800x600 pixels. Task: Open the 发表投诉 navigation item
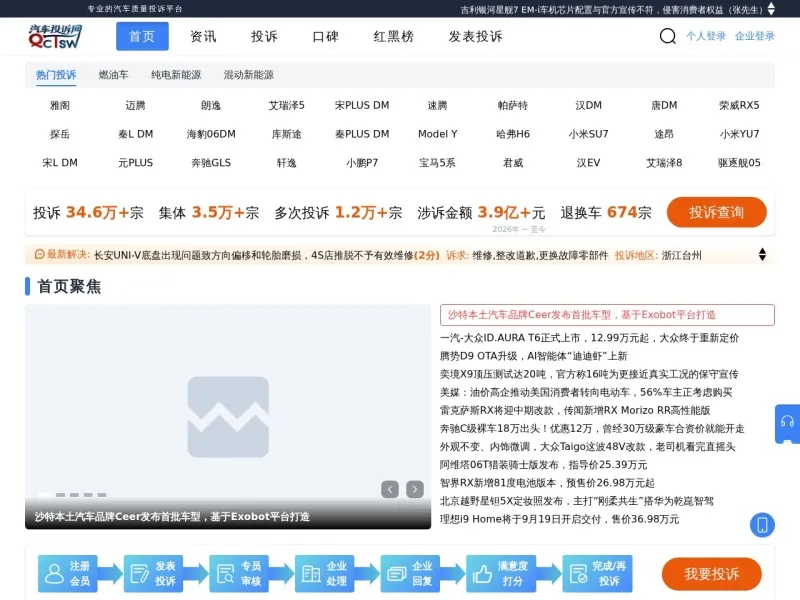point(476,36)
